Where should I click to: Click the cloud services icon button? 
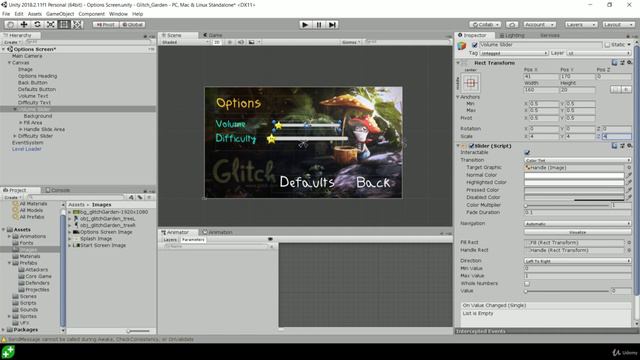pyautogui.click(x=512, y=24)
